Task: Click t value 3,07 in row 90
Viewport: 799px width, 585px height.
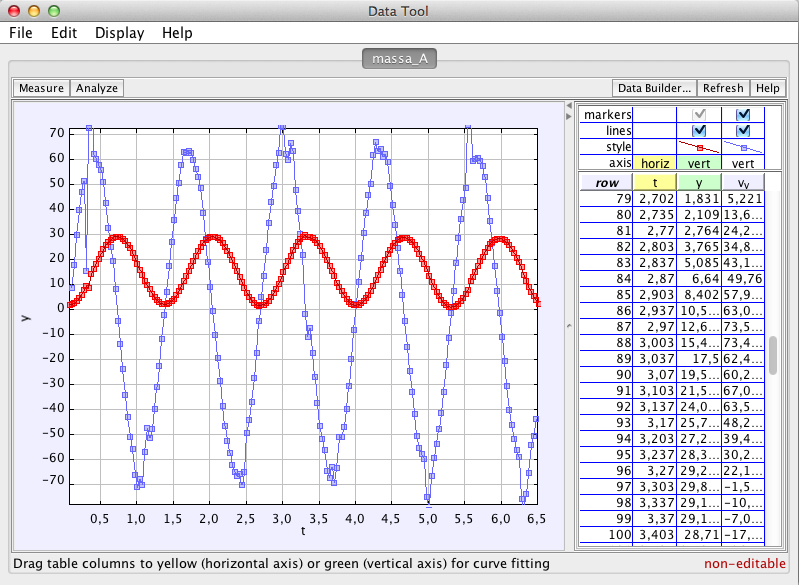Action: click(655, 375)
